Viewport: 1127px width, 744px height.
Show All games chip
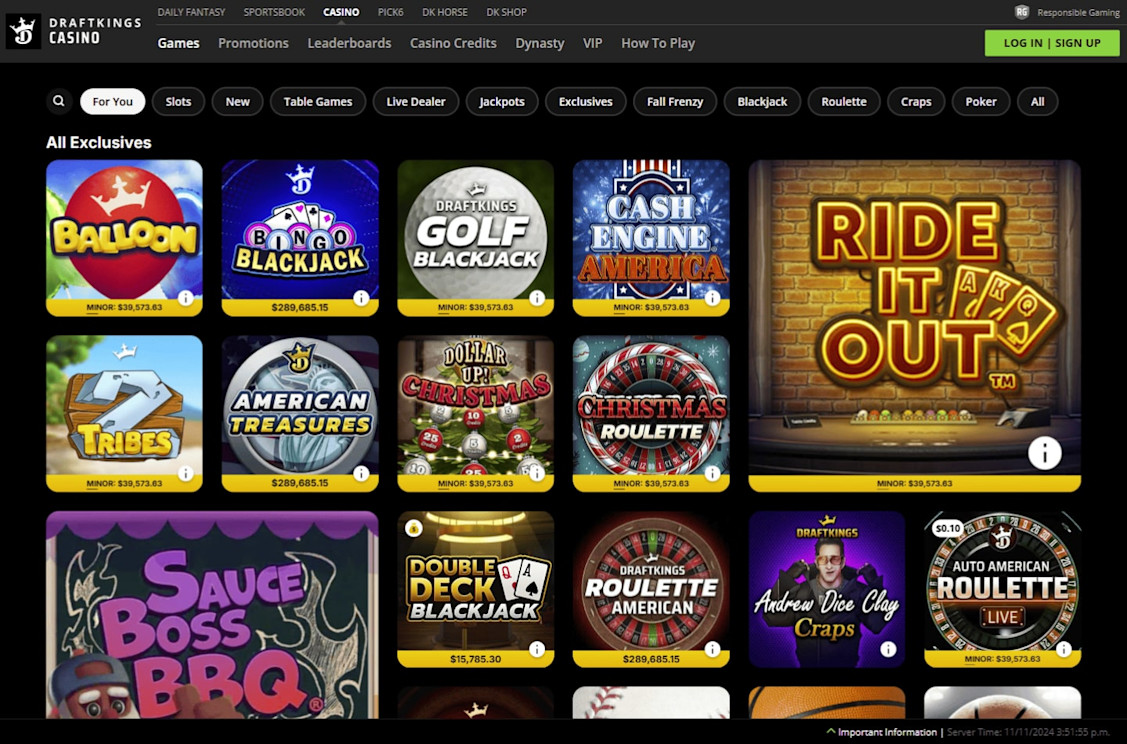click(x=1037, y=101)
